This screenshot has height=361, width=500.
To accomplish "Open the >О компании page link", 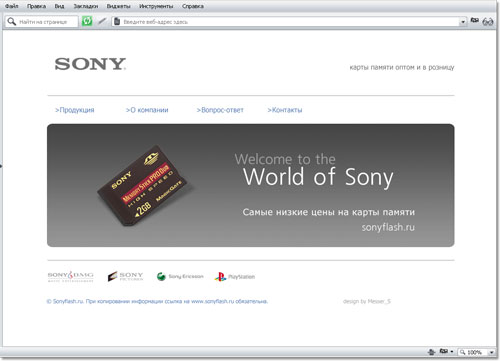I will click(x=147, y=110).
